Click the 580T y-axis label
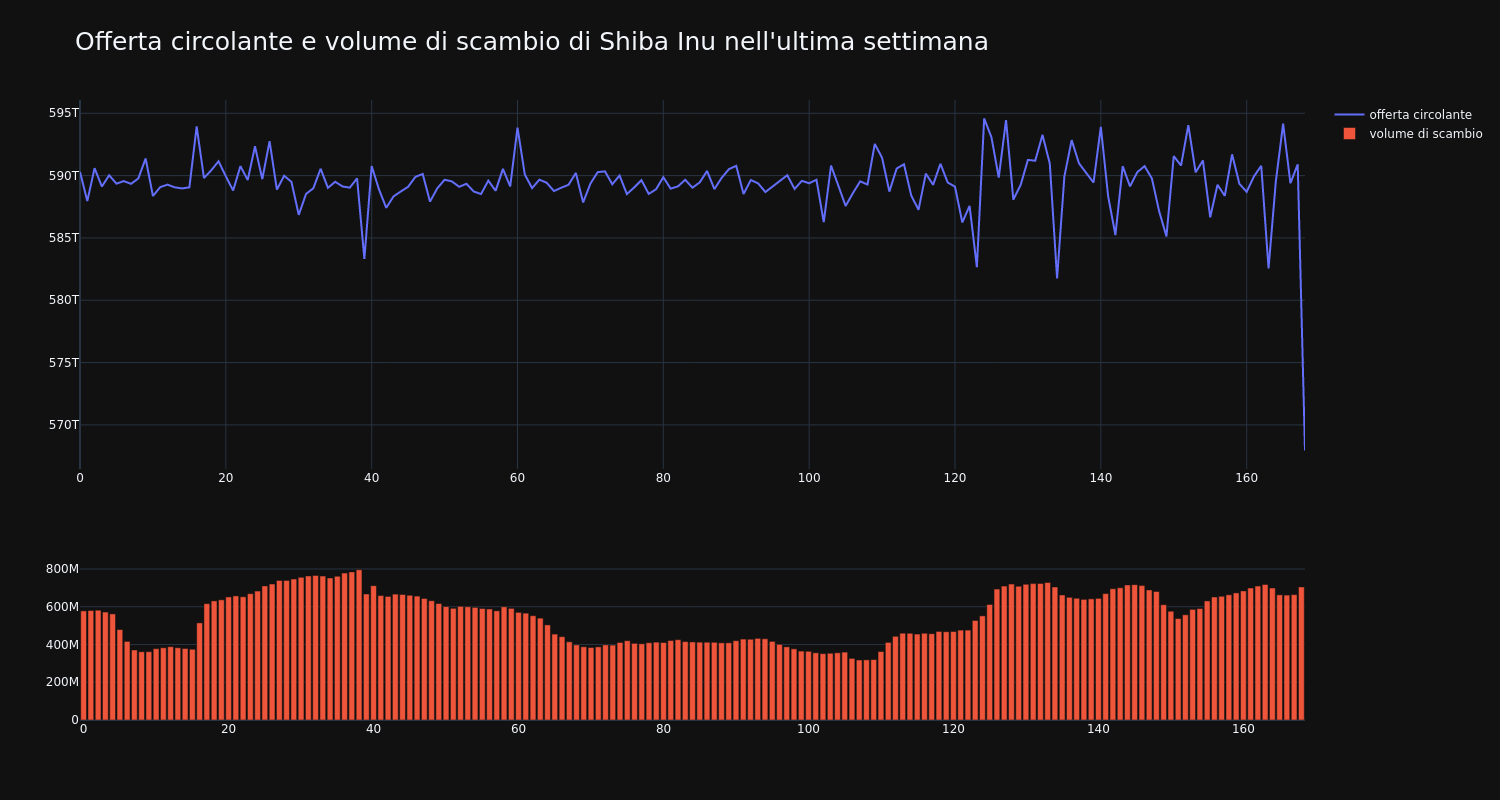Image resolution: width=1500 pixels, height=800 pixels. coord(63,300)
